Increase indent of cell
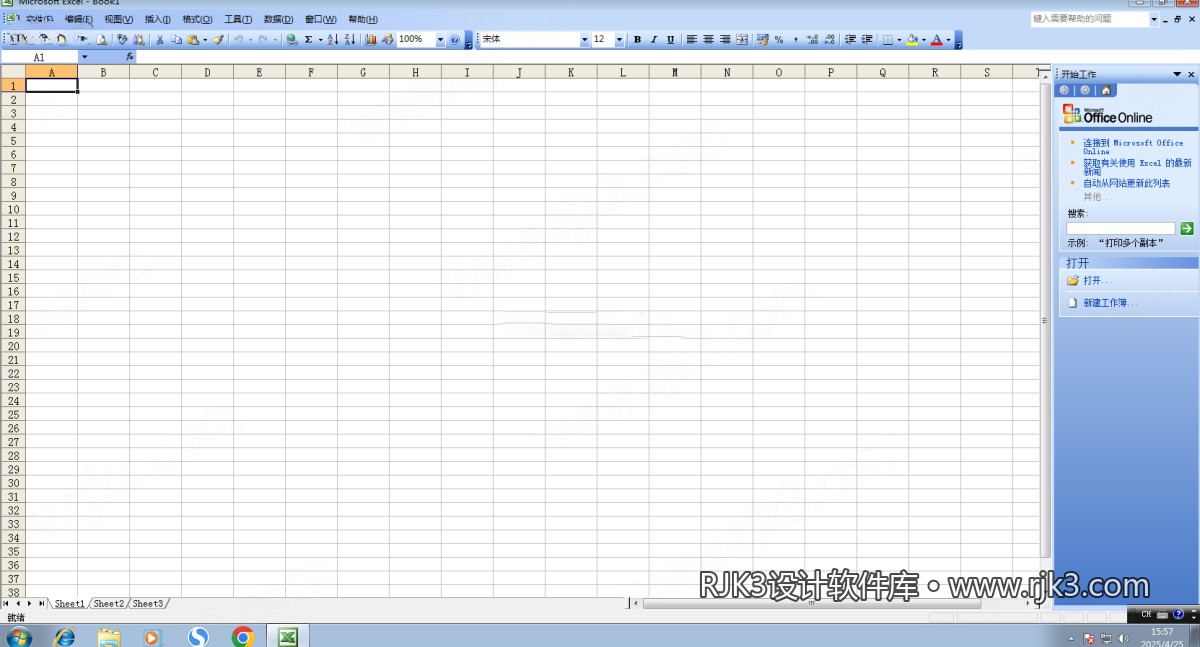The width and height of the screenshot is (1200, 647). pyautogui.click(x=867, y=40)
